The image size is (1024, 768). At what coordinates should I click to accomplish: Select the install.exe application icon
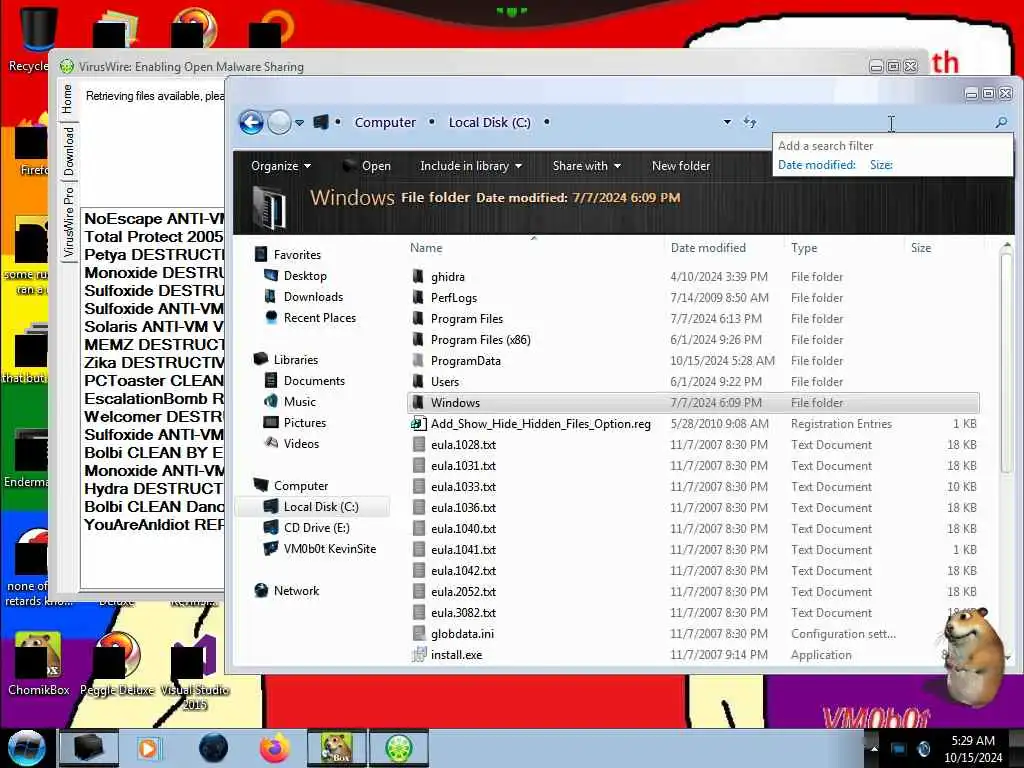pos(419,654)
